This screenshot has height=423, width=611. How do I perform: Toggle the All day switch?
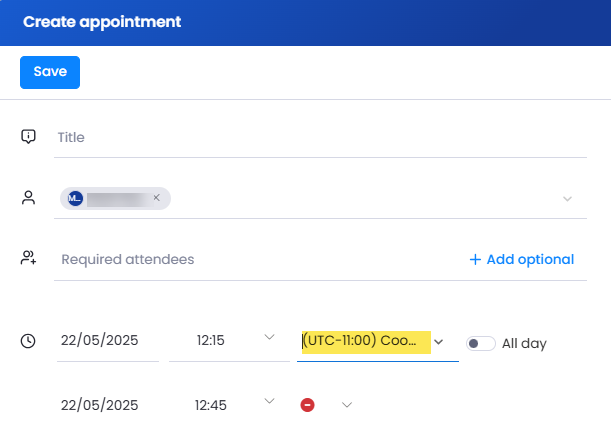[480, 344]
